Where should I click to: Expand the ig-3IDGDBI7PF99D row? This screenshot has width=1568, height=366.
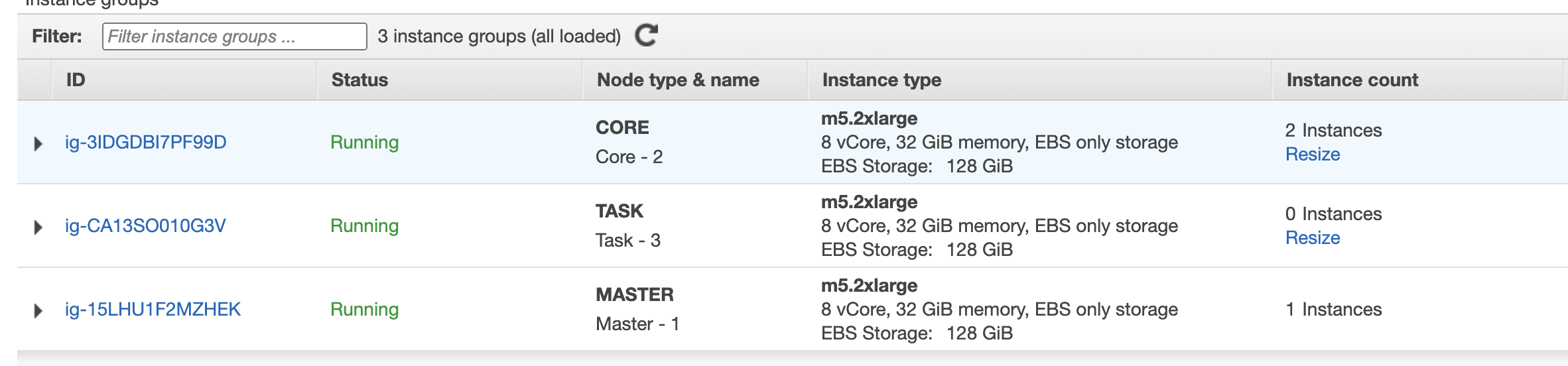(x=38, y=143)
